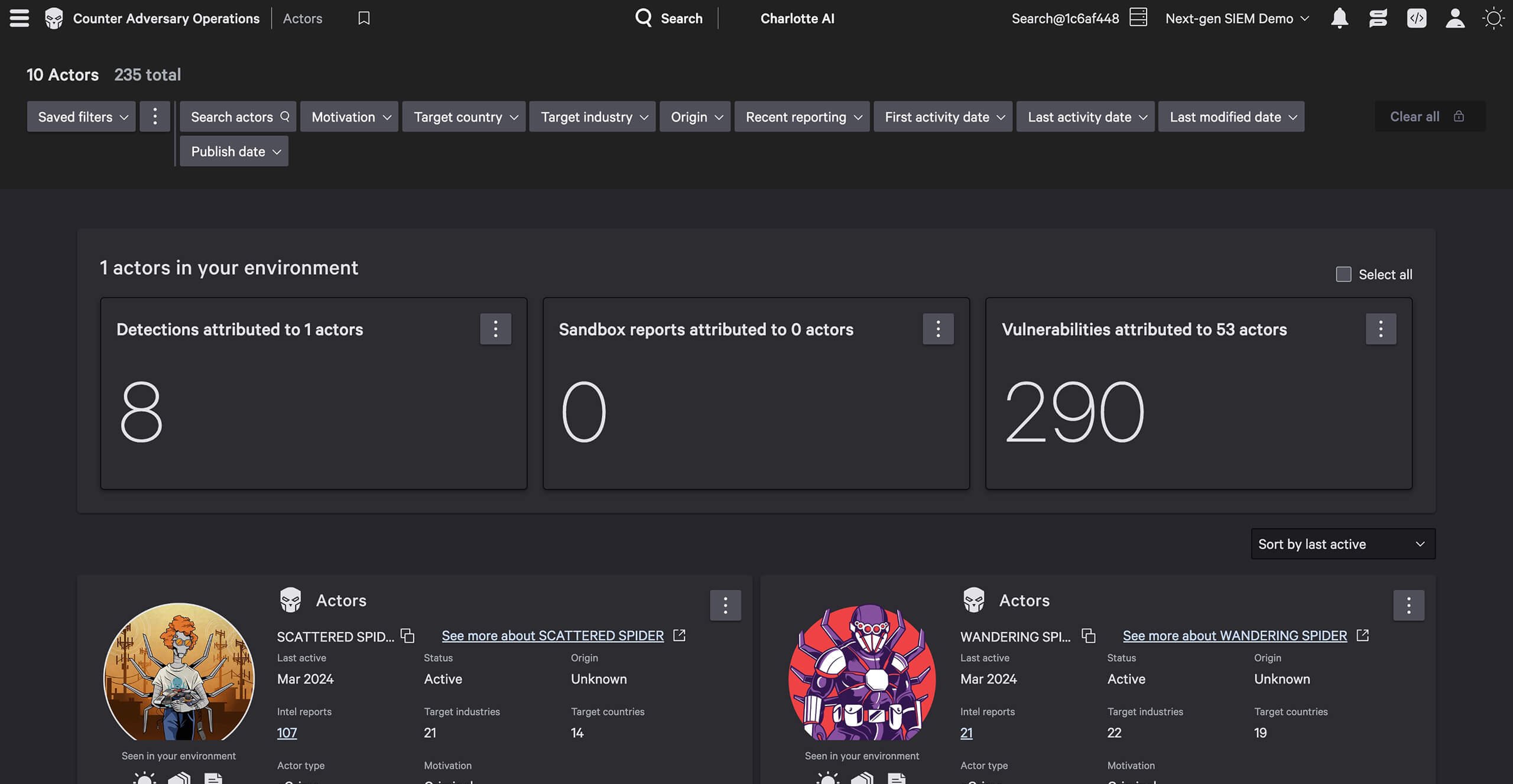Image resolution: width=1513 pixels, height=784 pixels.
Task: Open the notifications bell
Action: pyautogui.click(x=1339, y=18)
